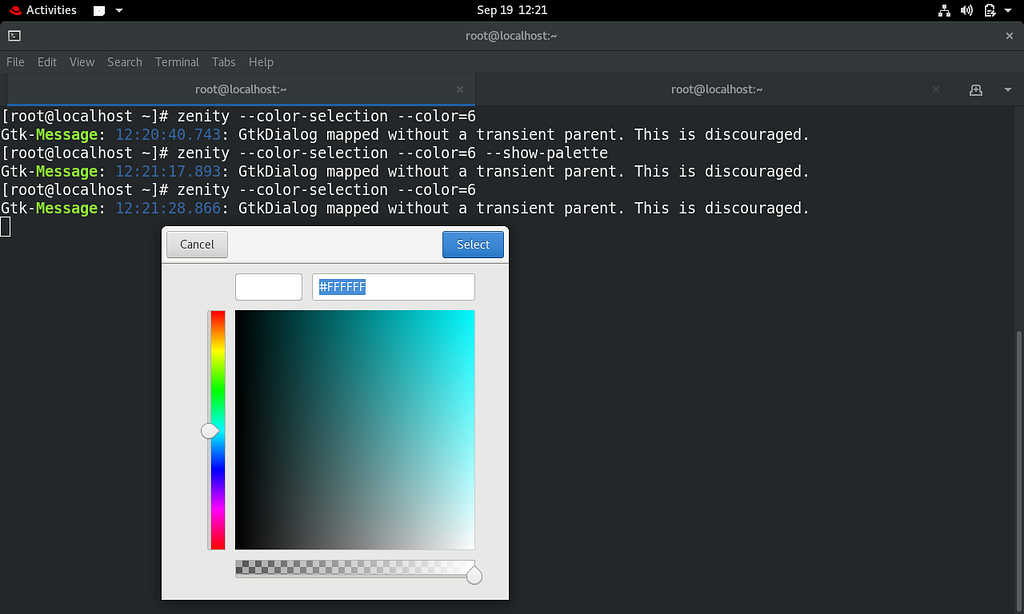The image size is (1024, 614).
Task: Open the Help menu
Action: click(261, 62)
